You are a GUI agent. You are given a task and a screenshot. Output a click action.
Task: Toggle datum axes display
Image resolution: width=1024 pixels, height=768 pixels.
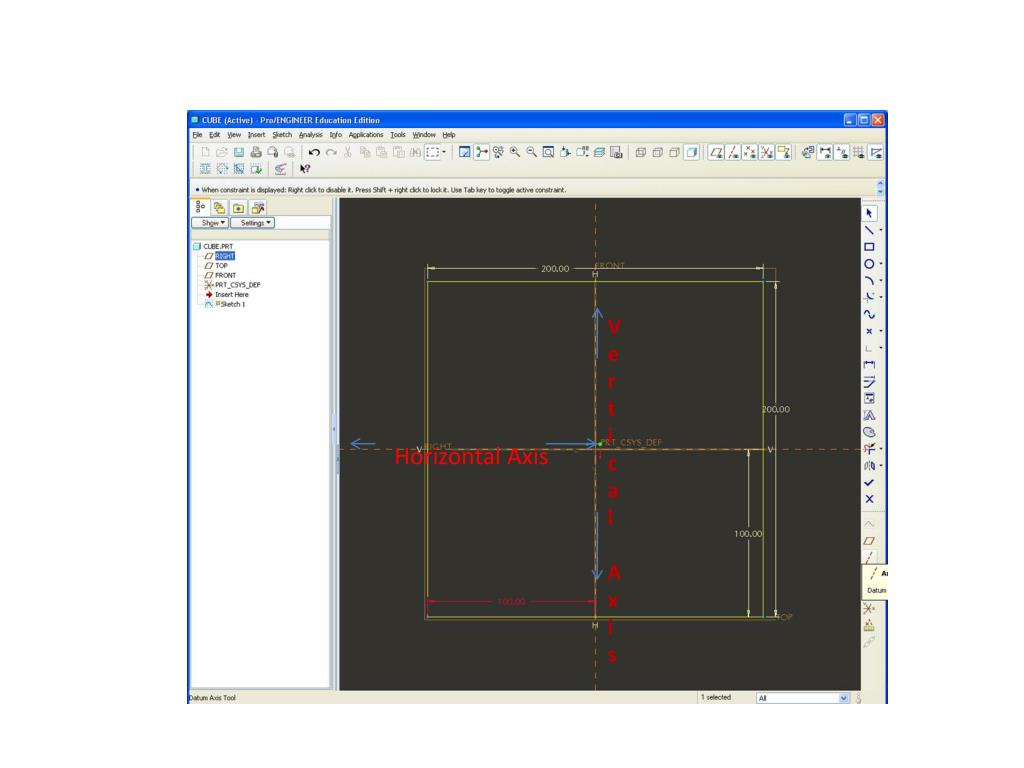pyautogui.click(x=733, y=153)
